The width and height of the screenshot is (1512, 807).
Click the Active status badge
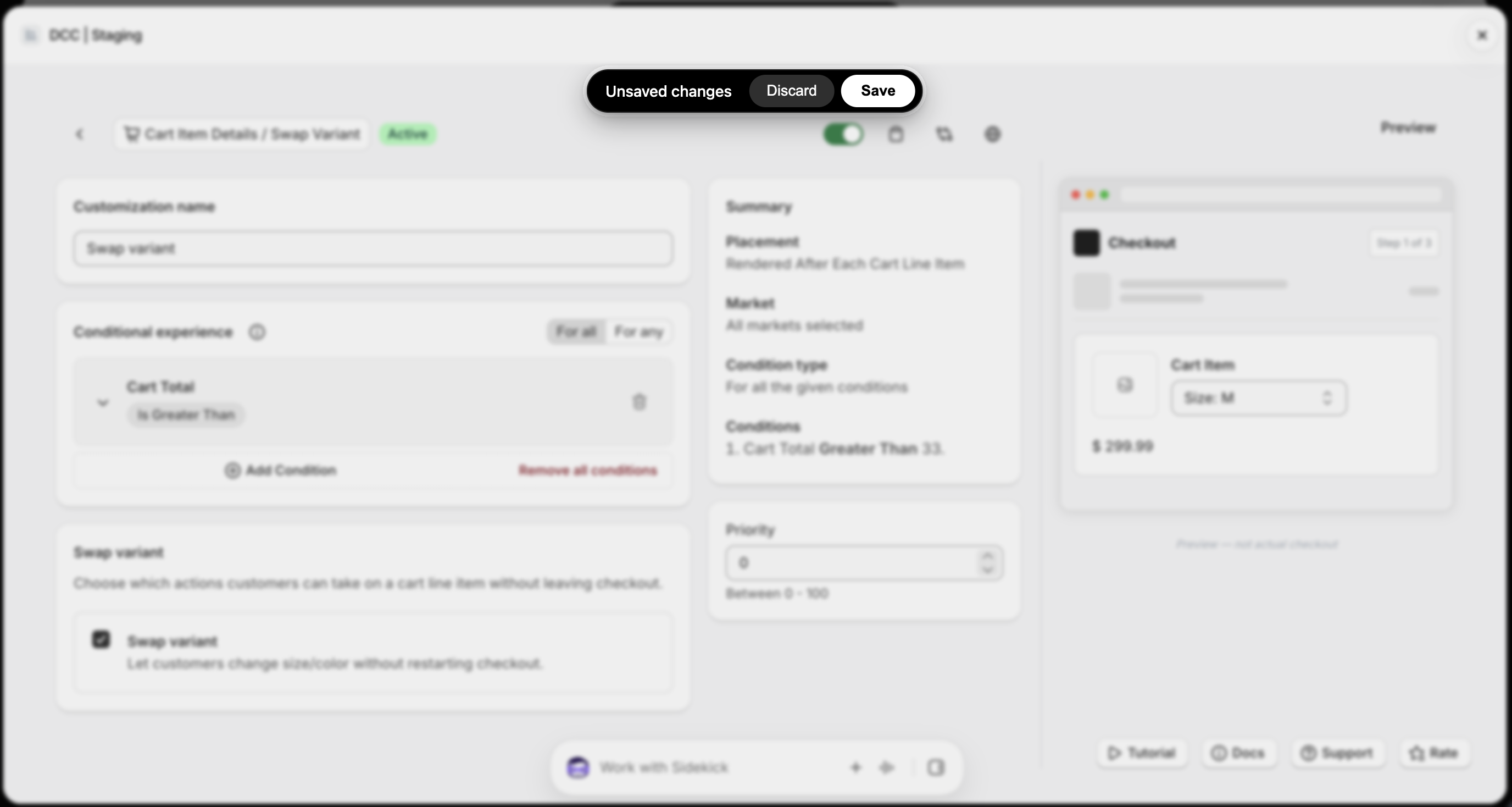coord(407,135)
